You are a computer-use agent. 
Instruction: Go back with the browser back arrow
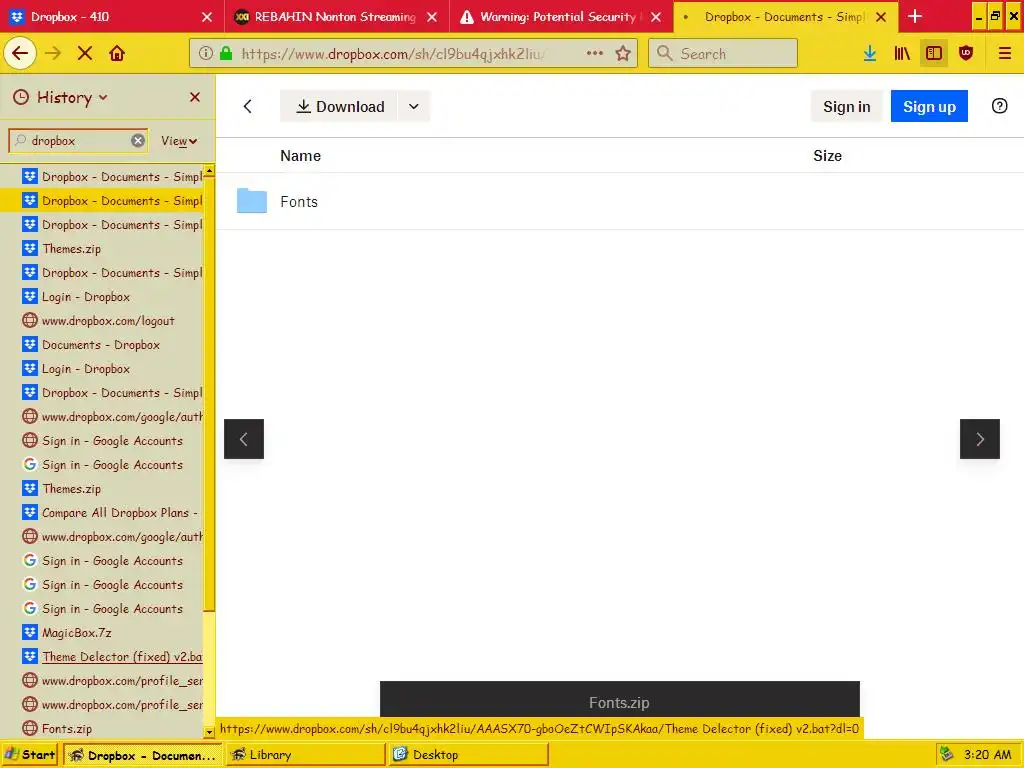pyautogui.click(x=20, y=54)
